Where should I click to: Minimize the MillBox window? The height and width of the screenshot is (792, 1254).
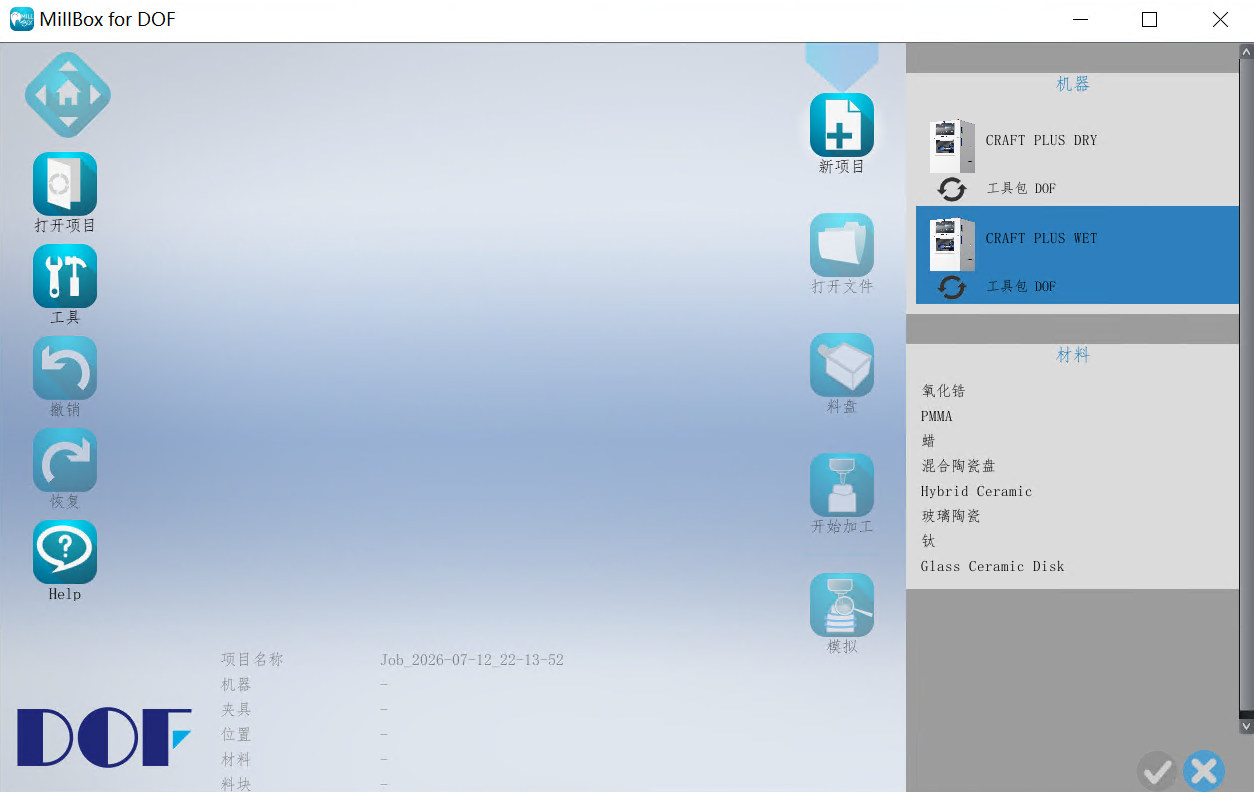1080,19
